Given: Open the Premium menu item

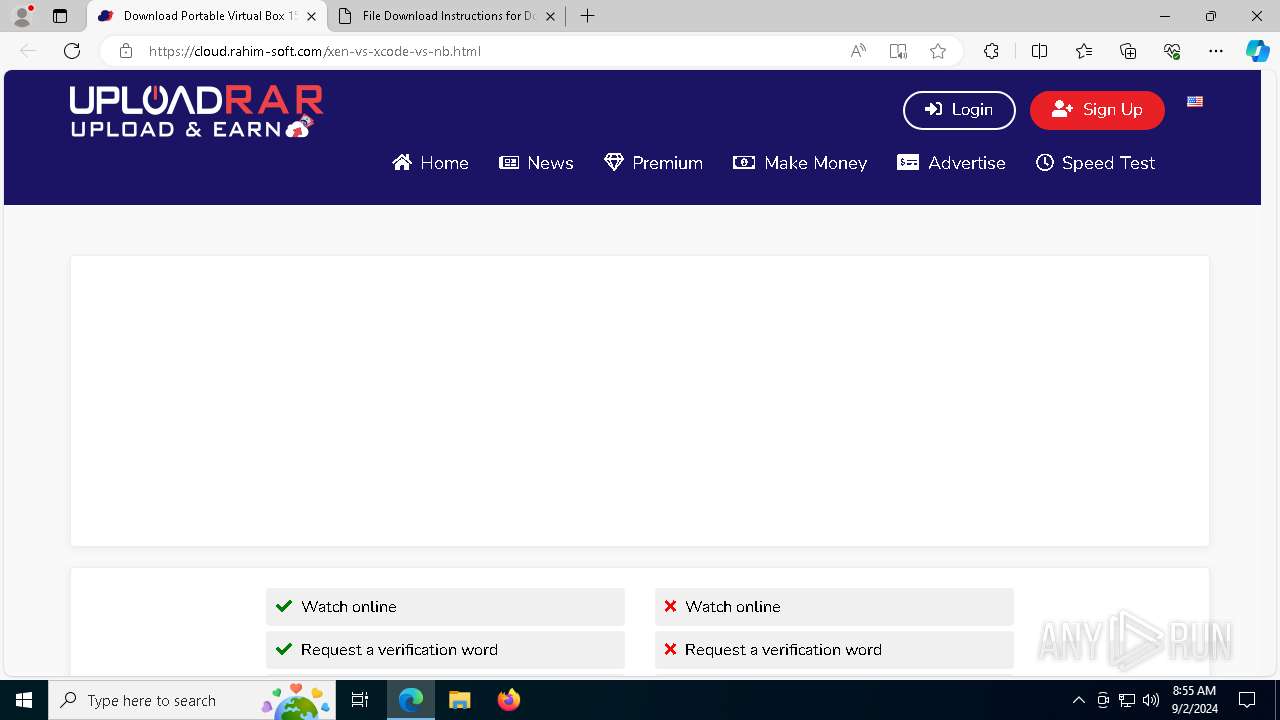Looking at the screenshot, I should pyautogui.click(x=653, y=163).
